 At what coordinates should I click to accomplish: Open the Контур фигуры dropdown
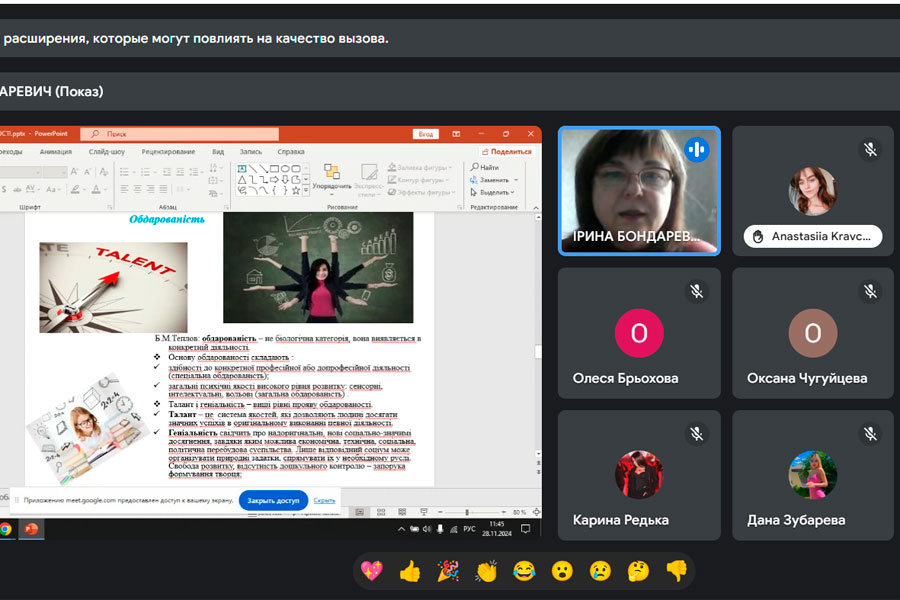[x=418, y=180]
